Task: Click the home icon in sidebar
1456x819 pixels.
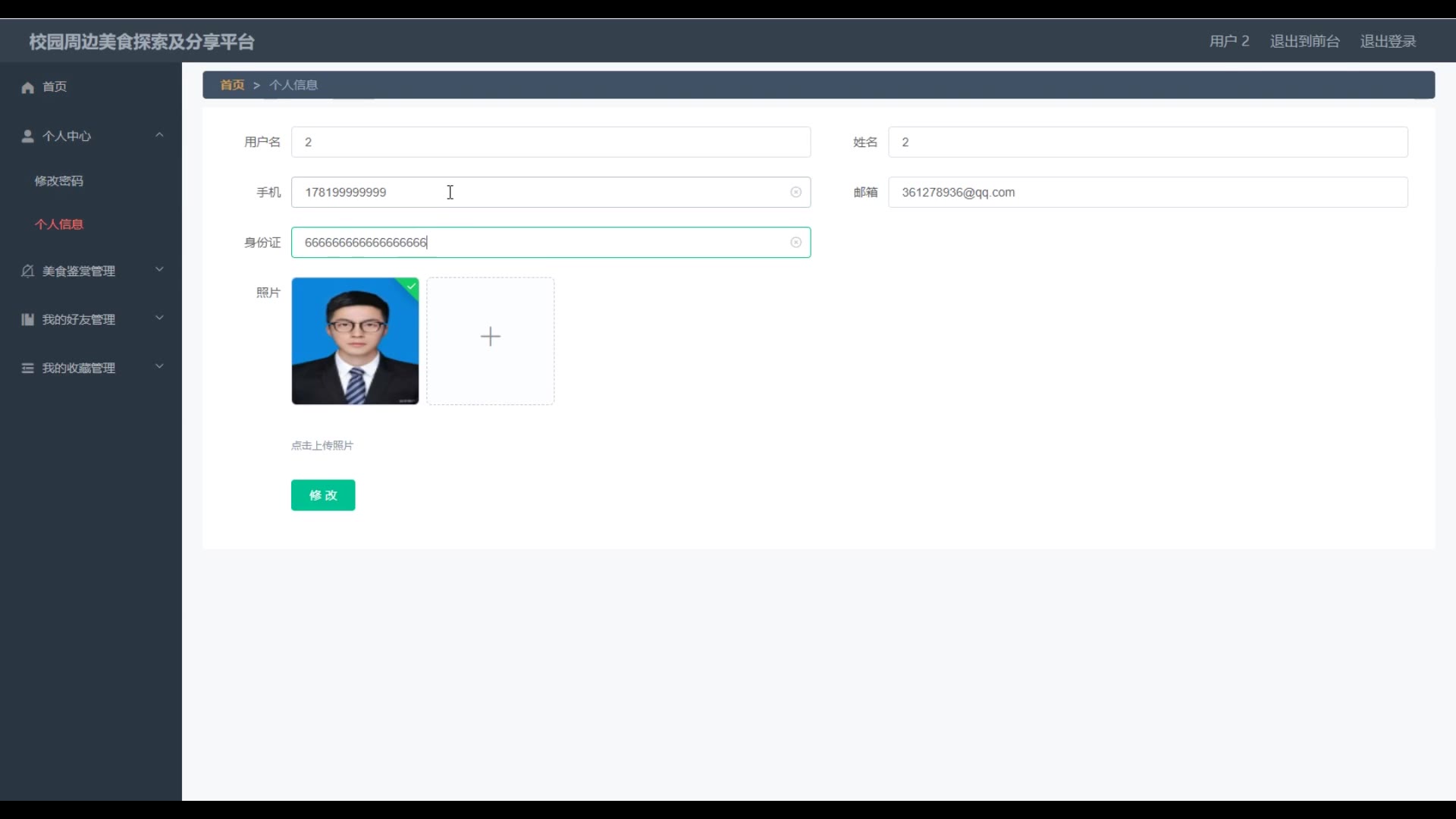Action: click(28, 87)
